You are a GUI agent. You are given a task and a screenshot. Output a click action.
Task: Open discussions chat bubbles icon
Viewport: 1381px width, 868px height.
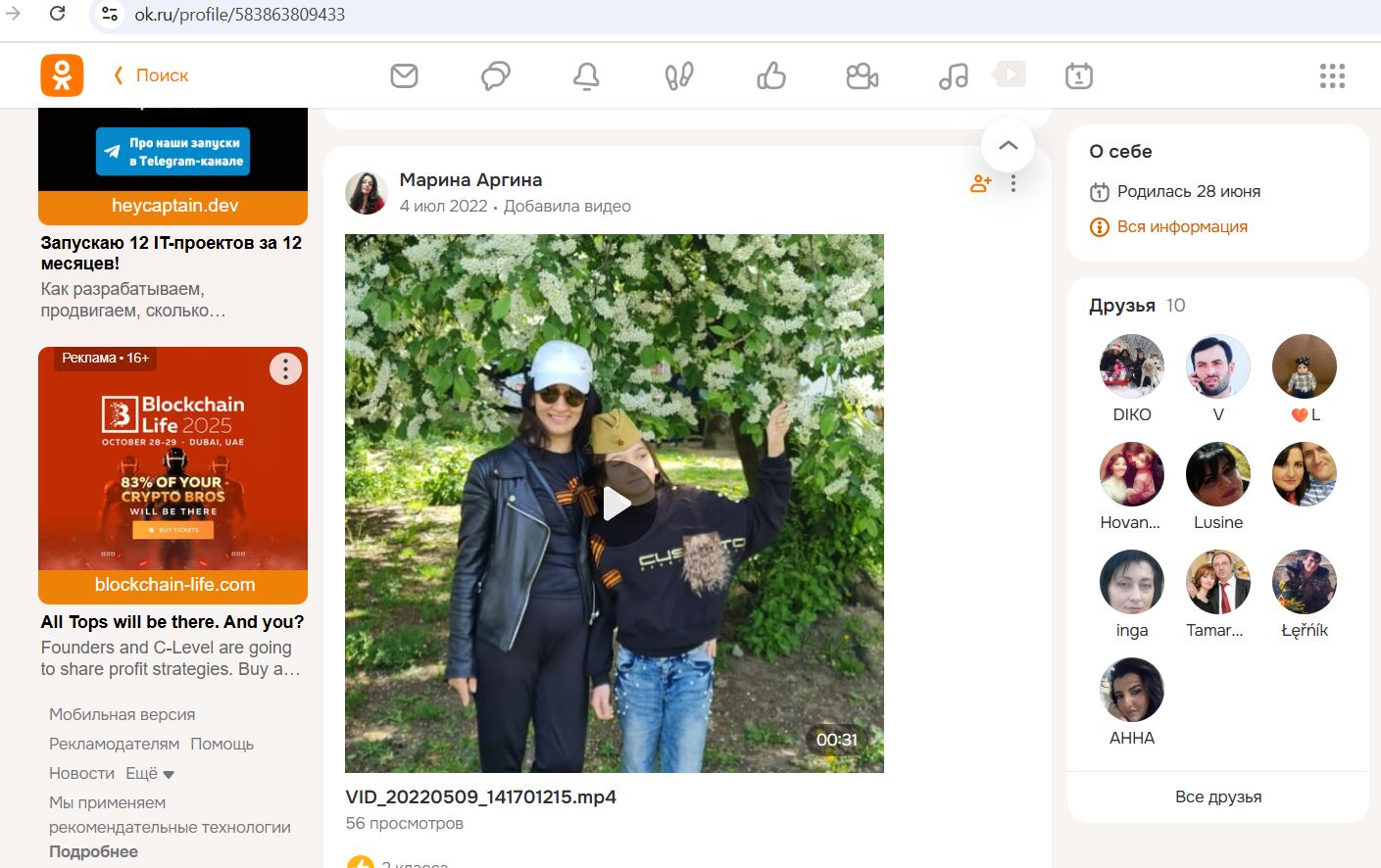(x=496, y=75)
